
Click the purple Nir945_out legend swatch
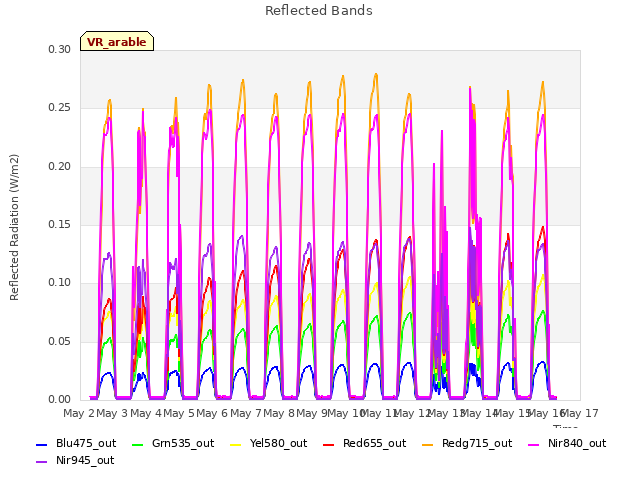[x=42, y=462]
